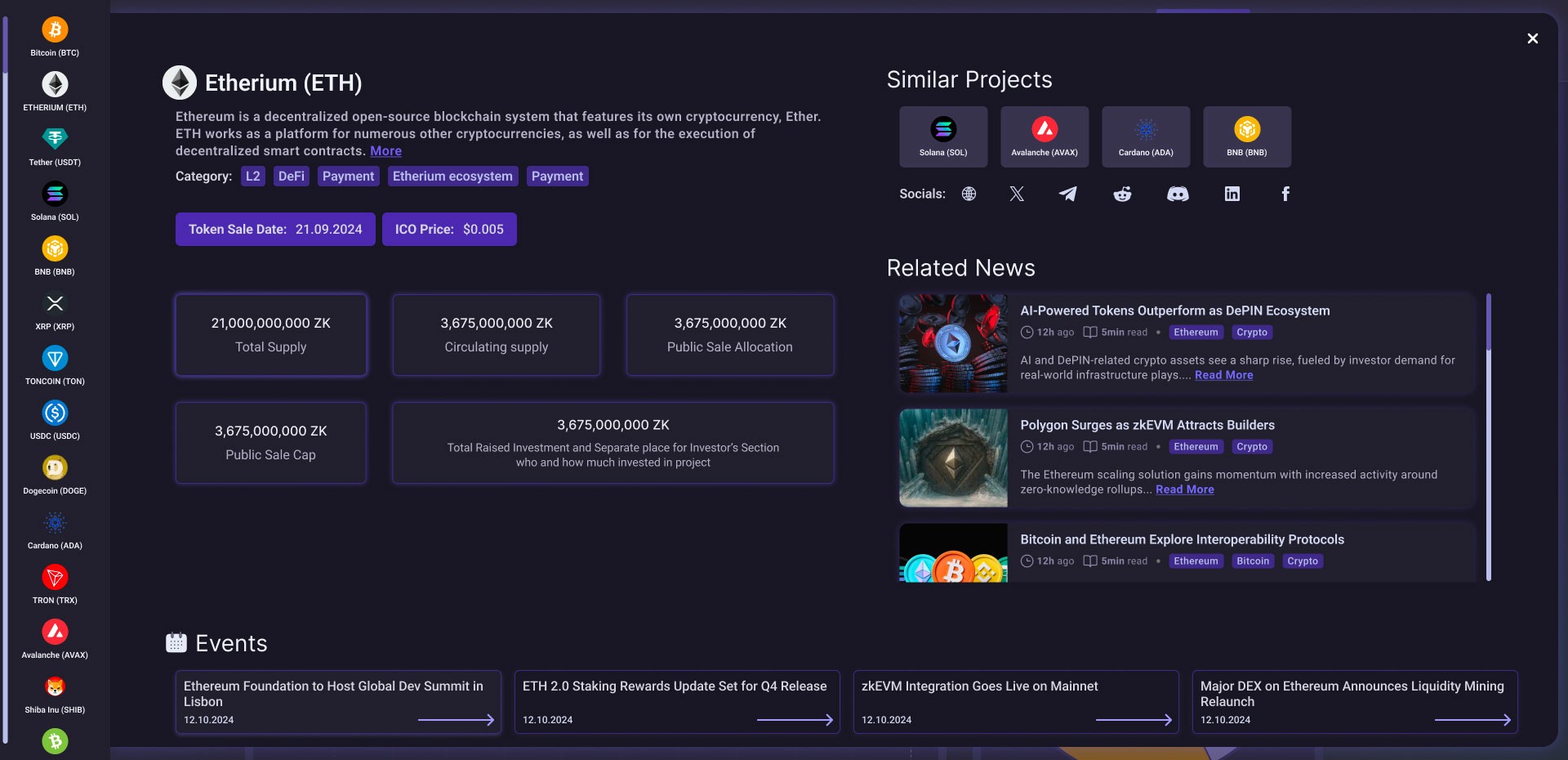Select the DeFi category tag
The width and height of the screenshot is (1568, 760).
tap(292, 177)
